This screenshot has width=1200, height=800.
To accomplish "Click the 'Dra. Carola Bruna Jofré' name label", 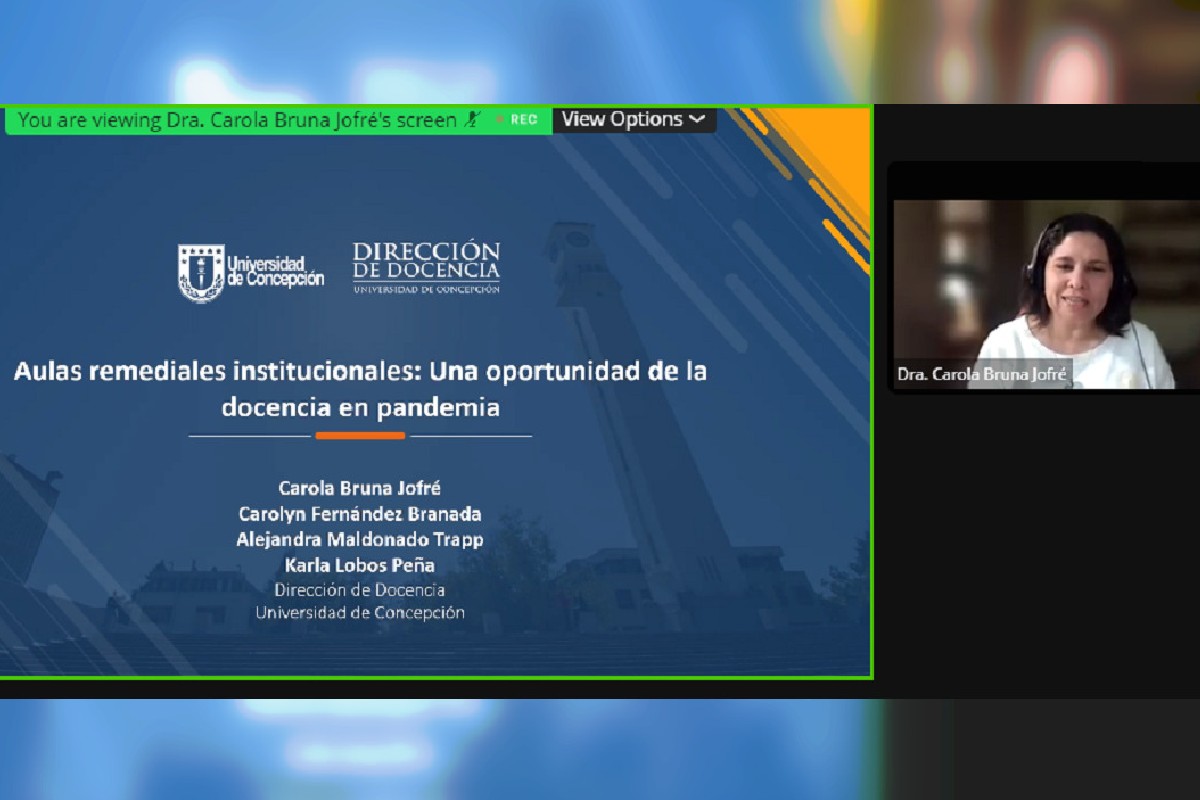I will click(x=982, y=375).
